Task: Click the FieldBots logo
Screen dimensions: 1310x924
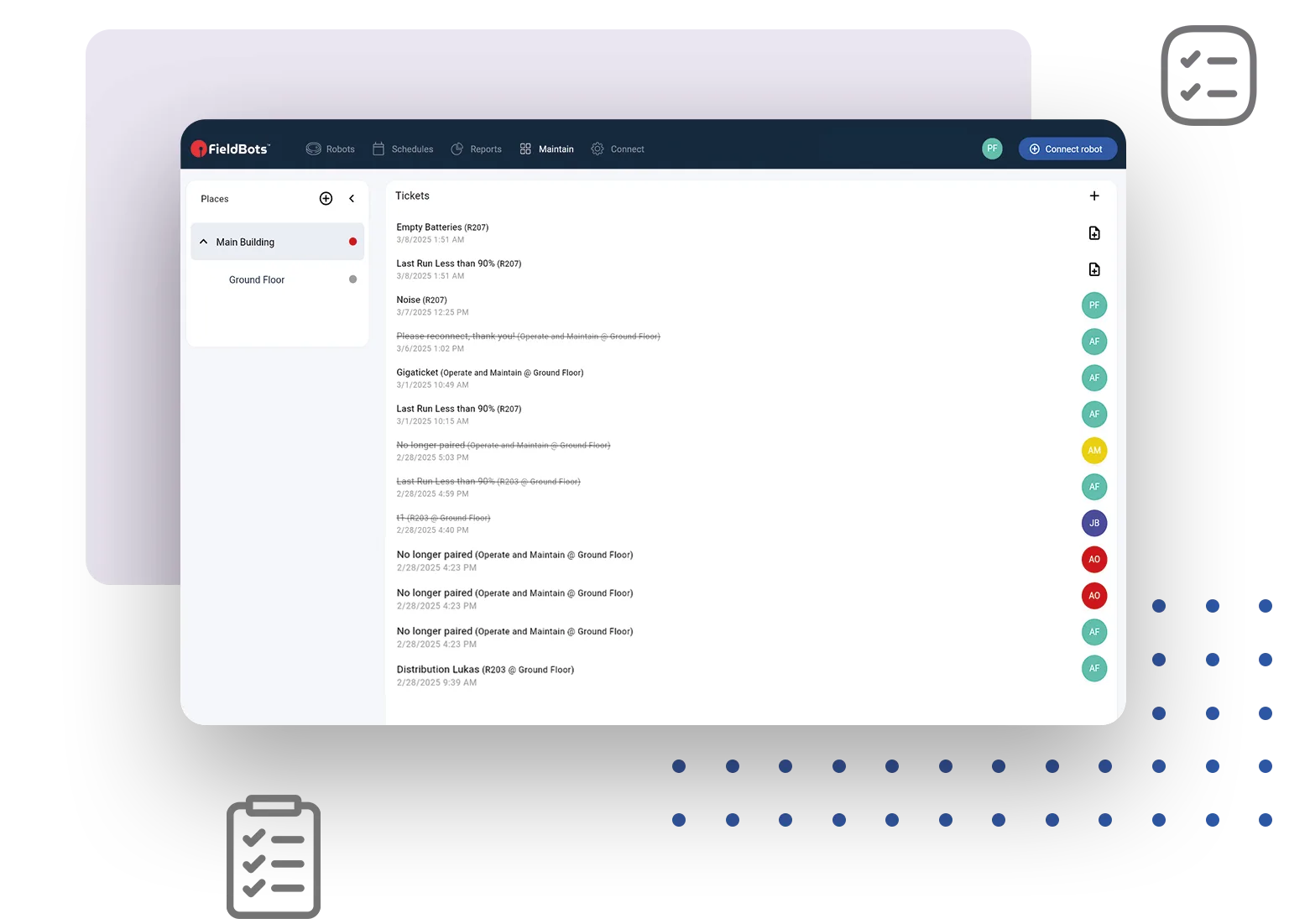Action: pyautogui.click(x=231, y=149)
